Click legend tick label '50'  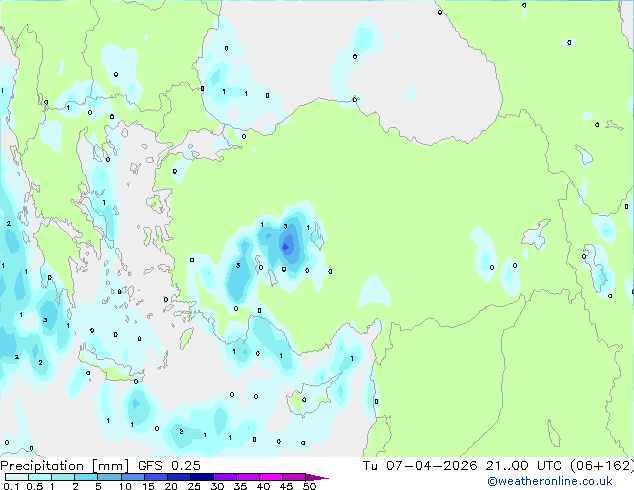pos(309,486)
